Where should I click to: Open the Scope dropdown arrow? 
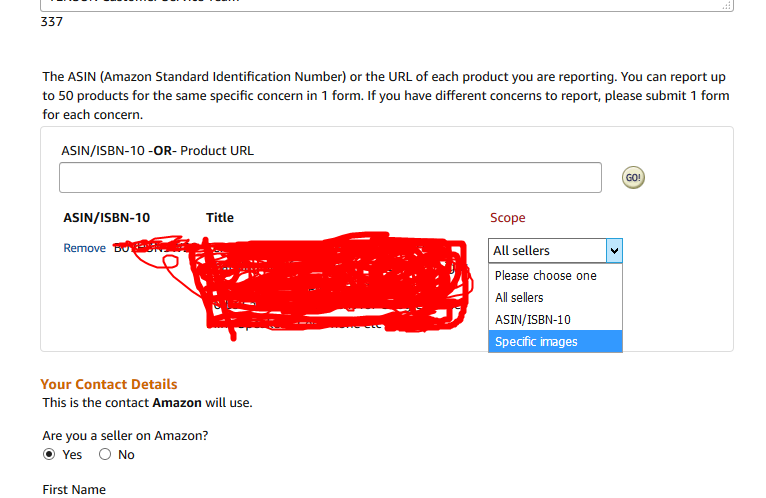pos(614,250)
